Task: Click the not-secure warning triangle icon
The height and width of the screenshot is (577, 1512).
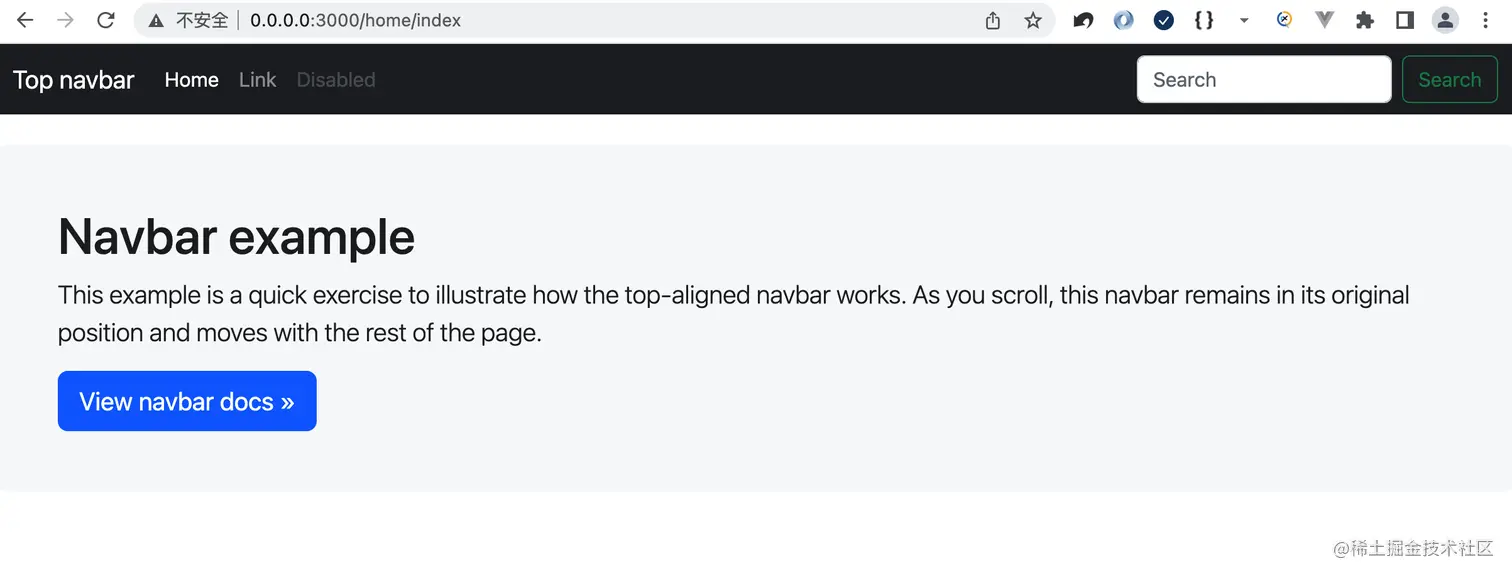Action: coord(156,20)
